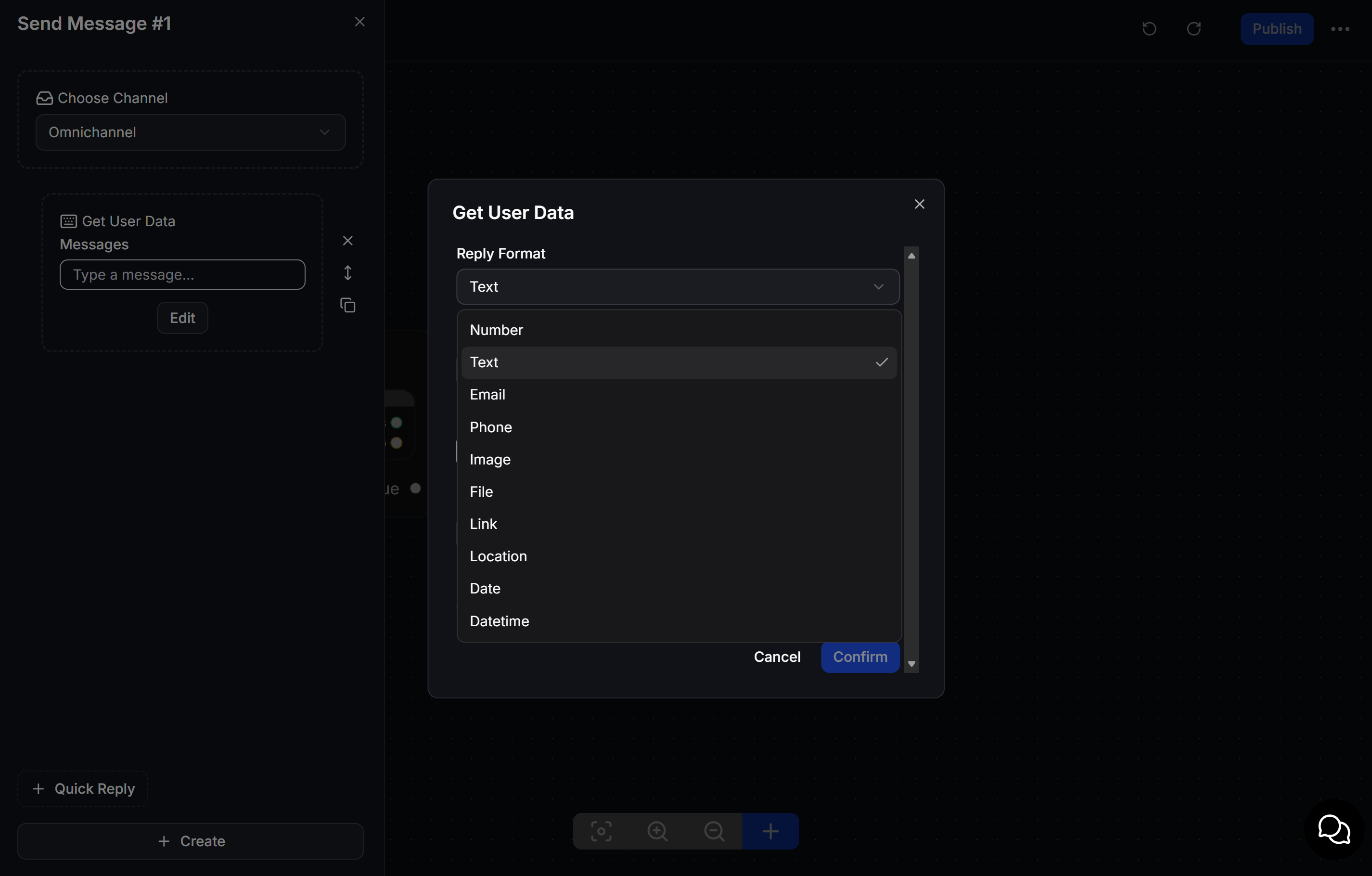Screen dimensions: 1372x876
Task: Click the orange node connector dot
Action: [x=397, y=443]
